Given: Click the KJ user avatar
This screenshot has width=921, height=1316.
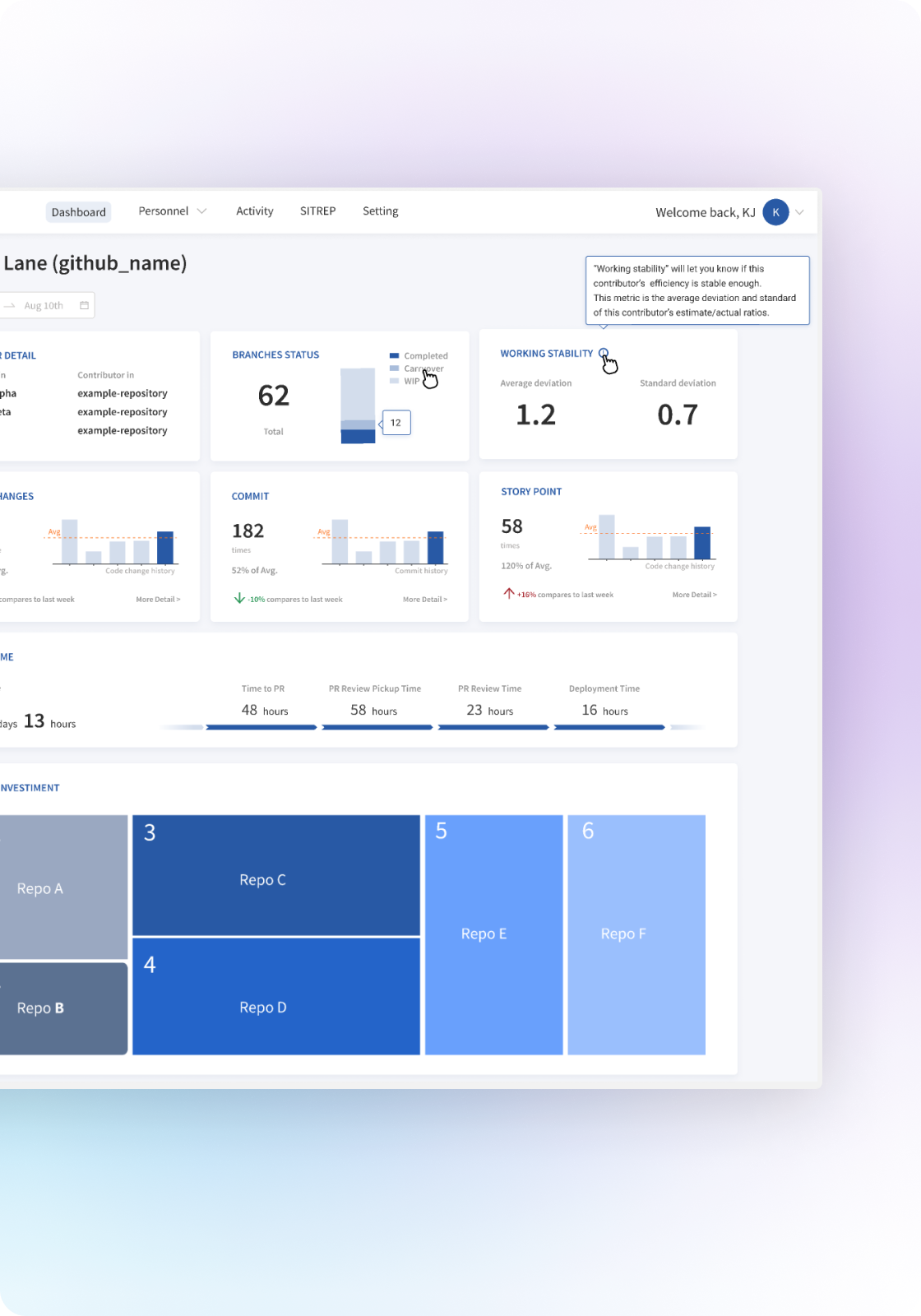Looking at the screenshot, I should point(775,212).
